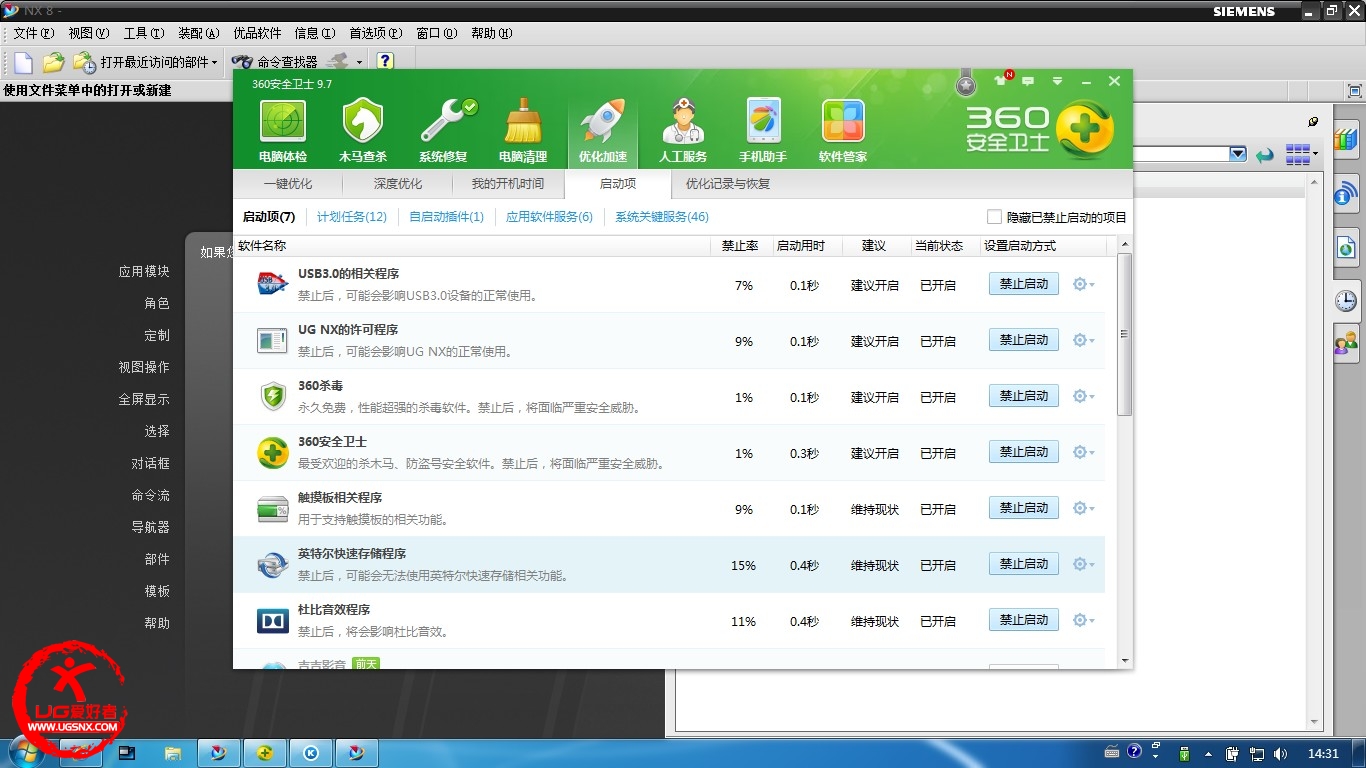Expand gear options for USB3.0的相关程序
The height and width of the screenshot is (768, 1366).
tap(1083, 284)
